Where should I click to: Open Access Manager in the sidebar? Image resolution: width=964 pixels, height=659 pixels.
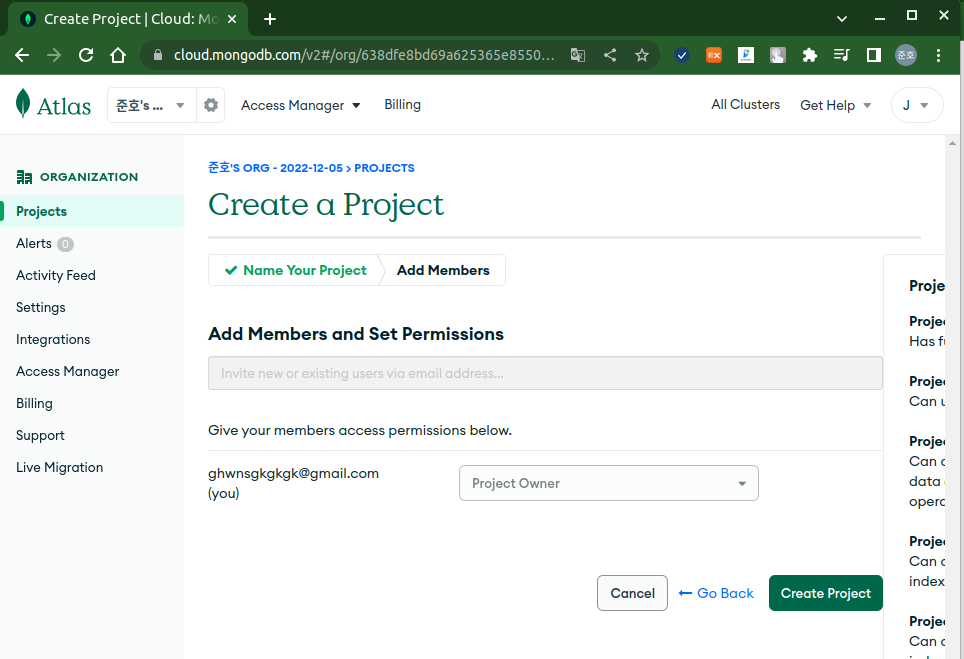click(x=68, y=371)
